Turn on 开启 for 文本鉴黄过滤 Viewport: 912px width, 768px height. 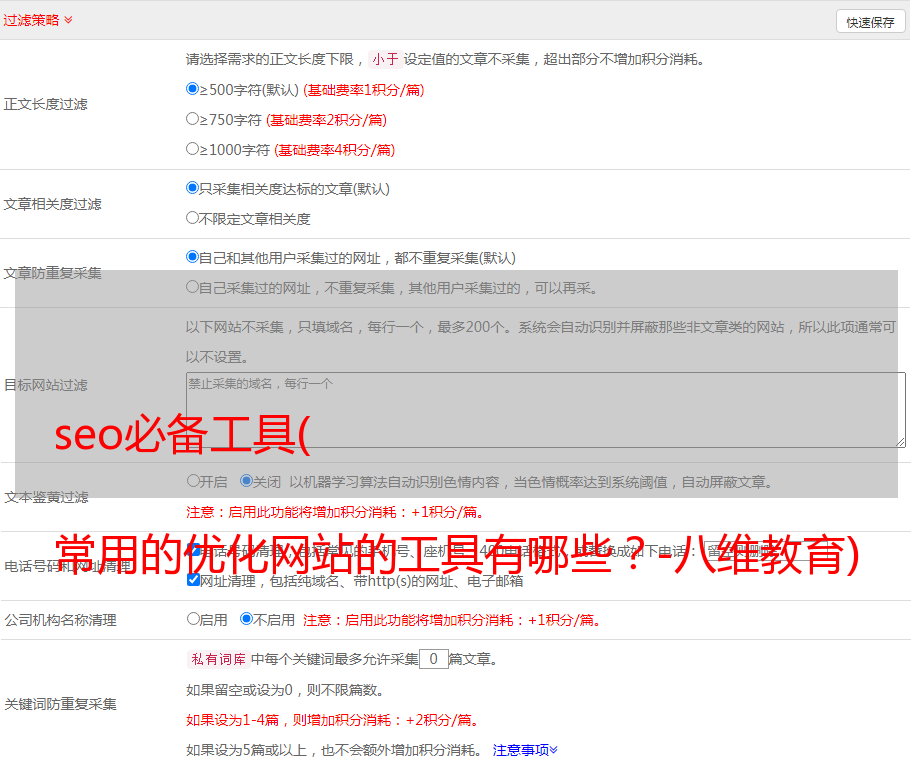click(193, 481)
